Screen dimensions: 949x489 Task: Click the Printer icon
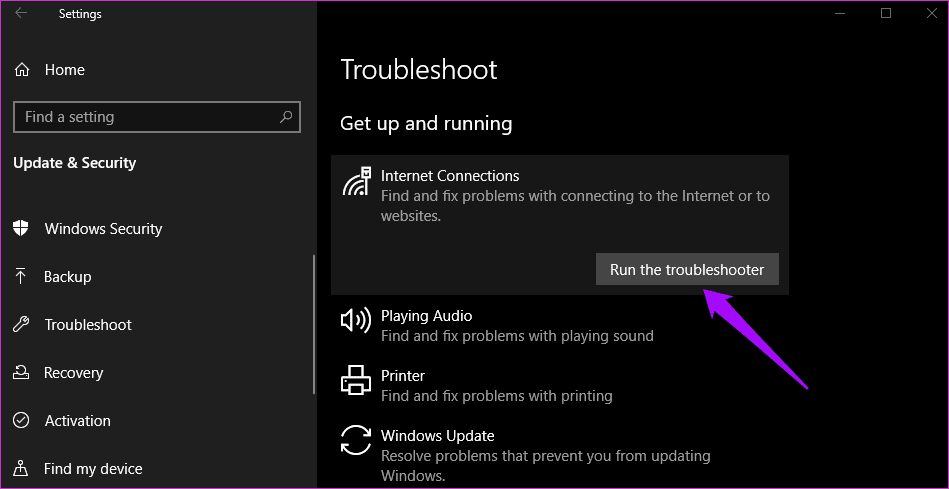point(356,380)
